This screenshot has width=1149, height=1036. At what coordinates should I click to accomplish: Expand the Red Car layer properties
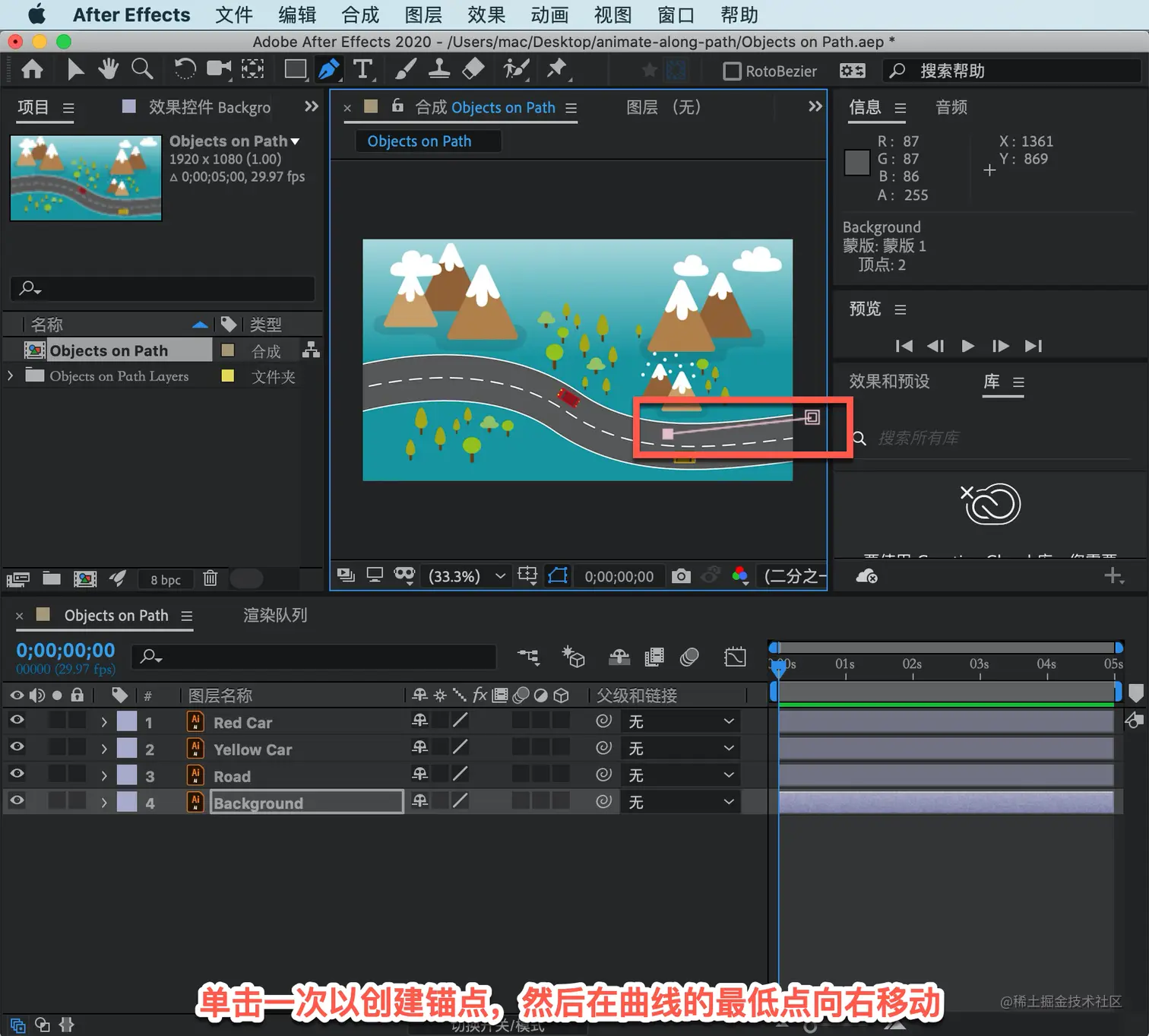(104, 722)
